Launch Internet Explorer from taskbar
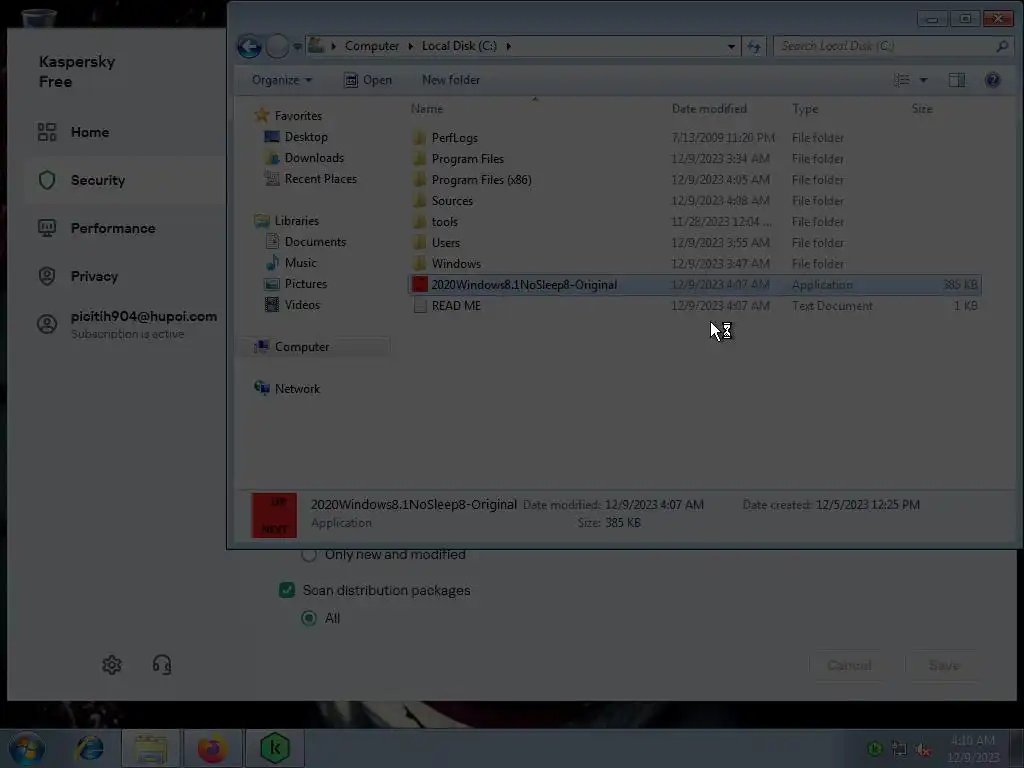Viewport: 1024px width, 768px height. tap(89, 748)
